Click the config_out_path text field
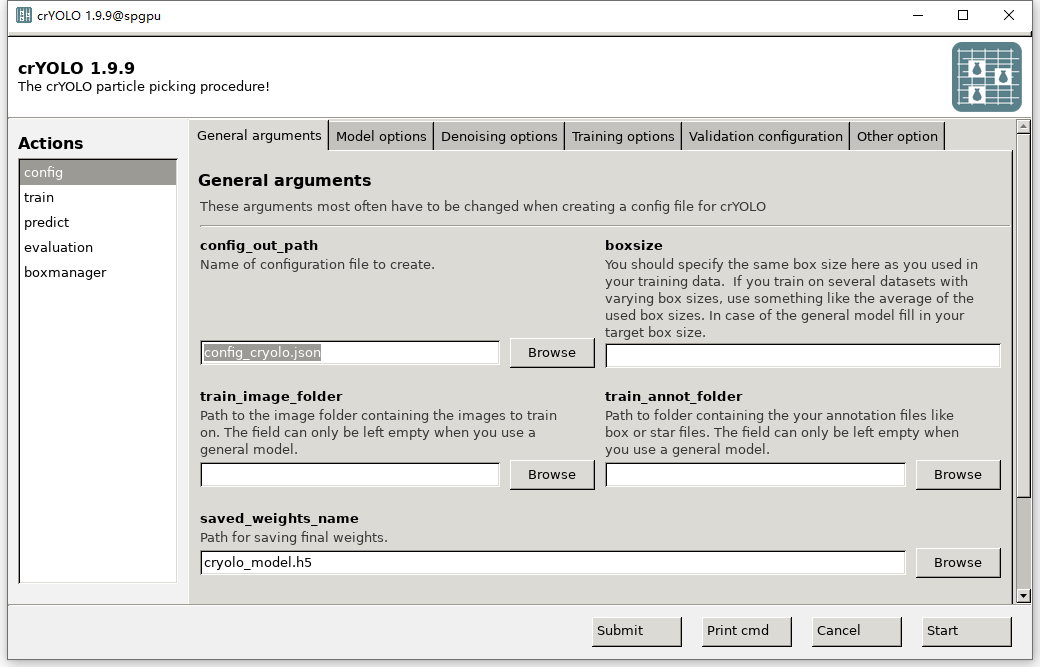This screenshot has width=1040, height=667. point(350,353)
